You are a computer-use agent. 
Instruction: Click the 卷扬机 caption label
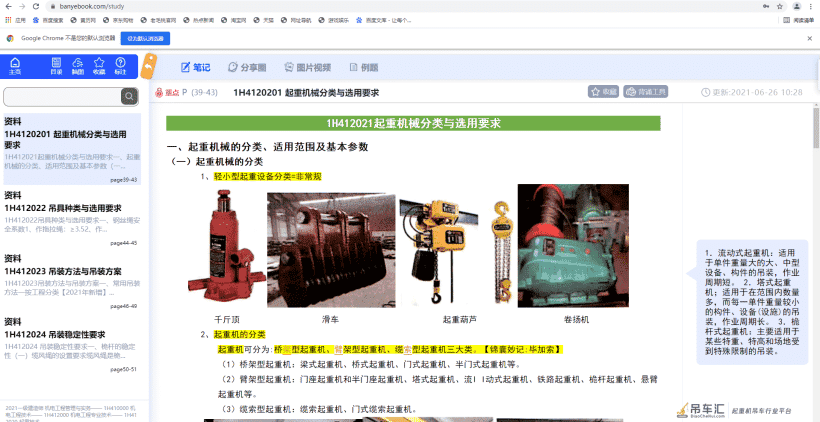pyautogui.click(x=576, y=319)
